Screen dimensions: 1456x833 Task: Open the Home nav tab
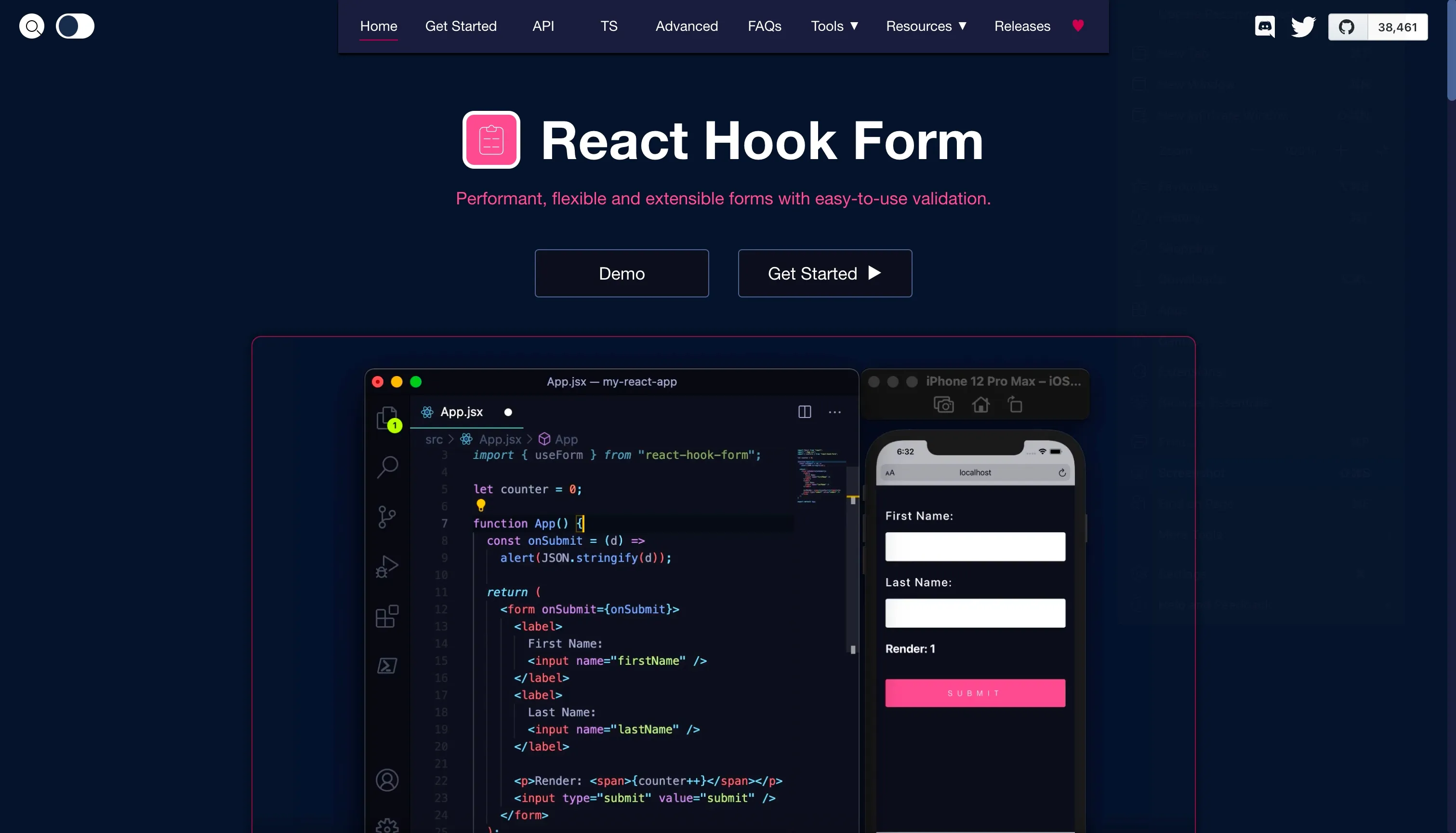(x=378, y=27)
